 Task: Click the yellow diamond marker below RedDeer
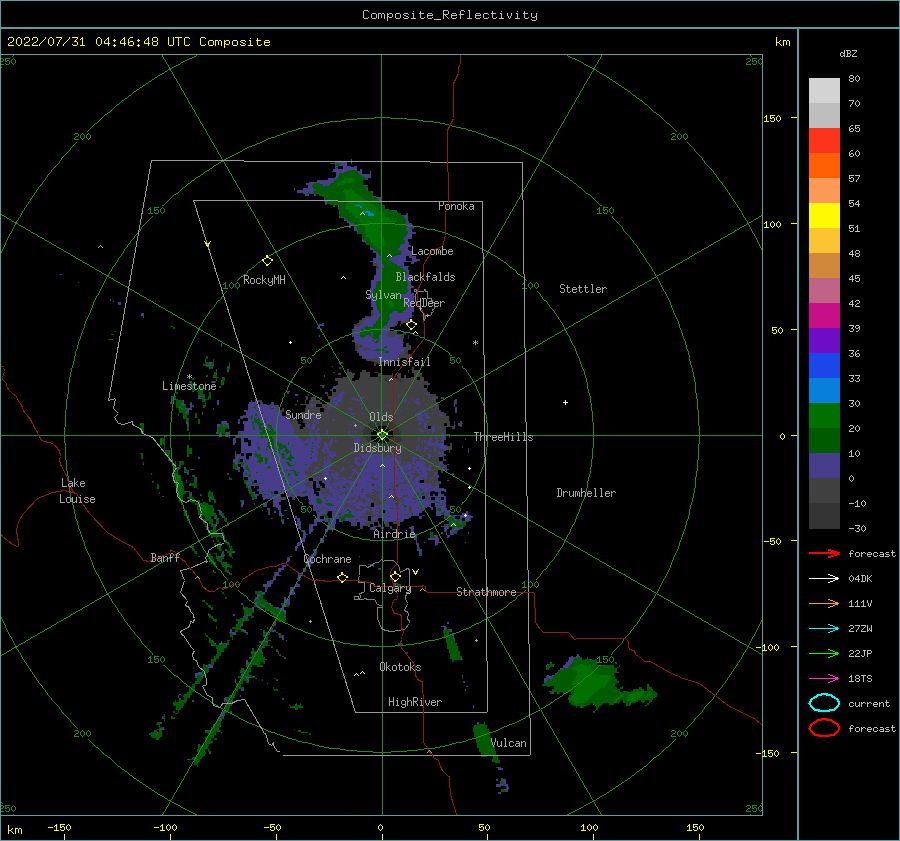click(x=412, y=325)
